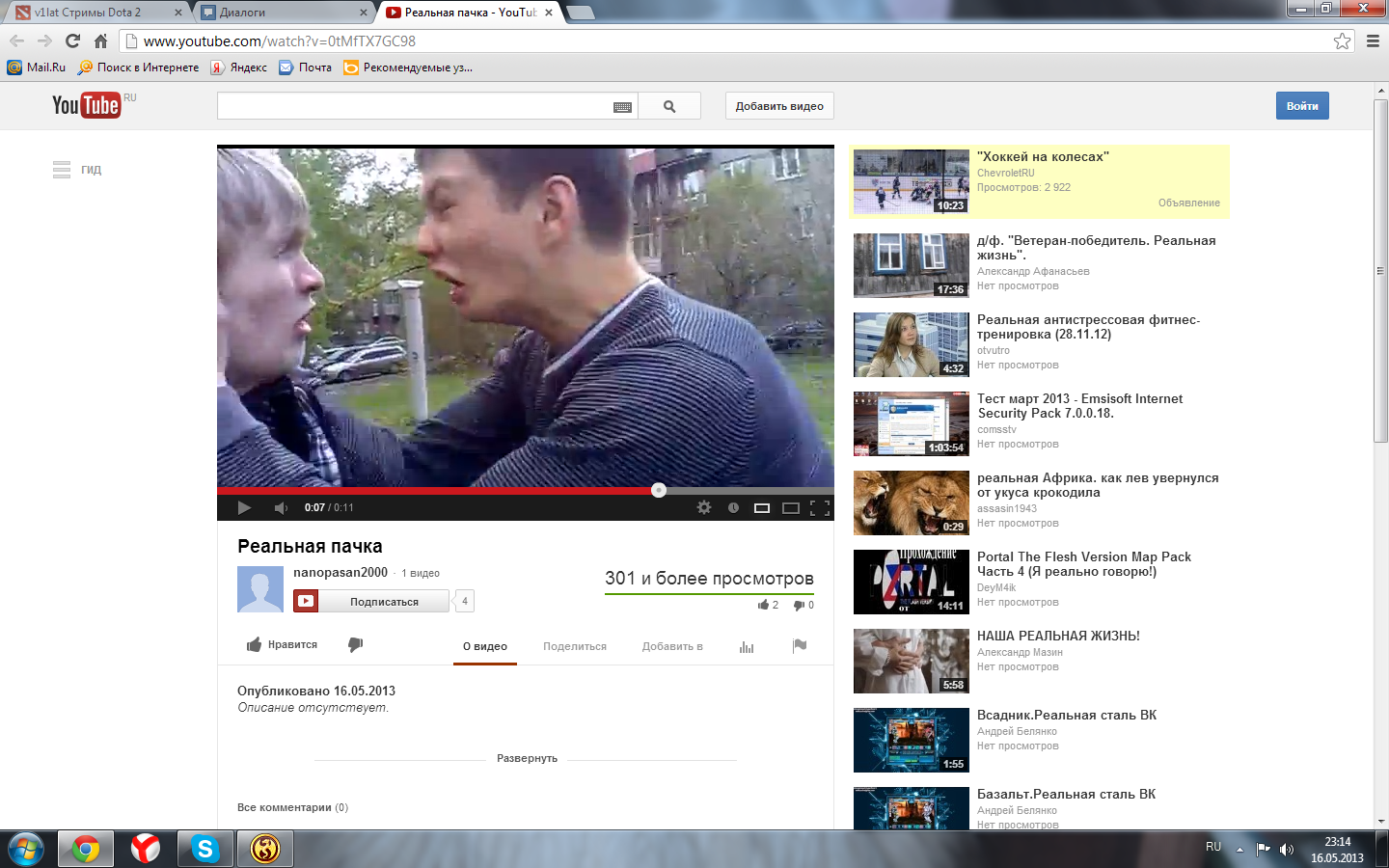Open a new tab button
This screenshot has width=1389, height=868.
pyautogui.click(x=580, y=13)
